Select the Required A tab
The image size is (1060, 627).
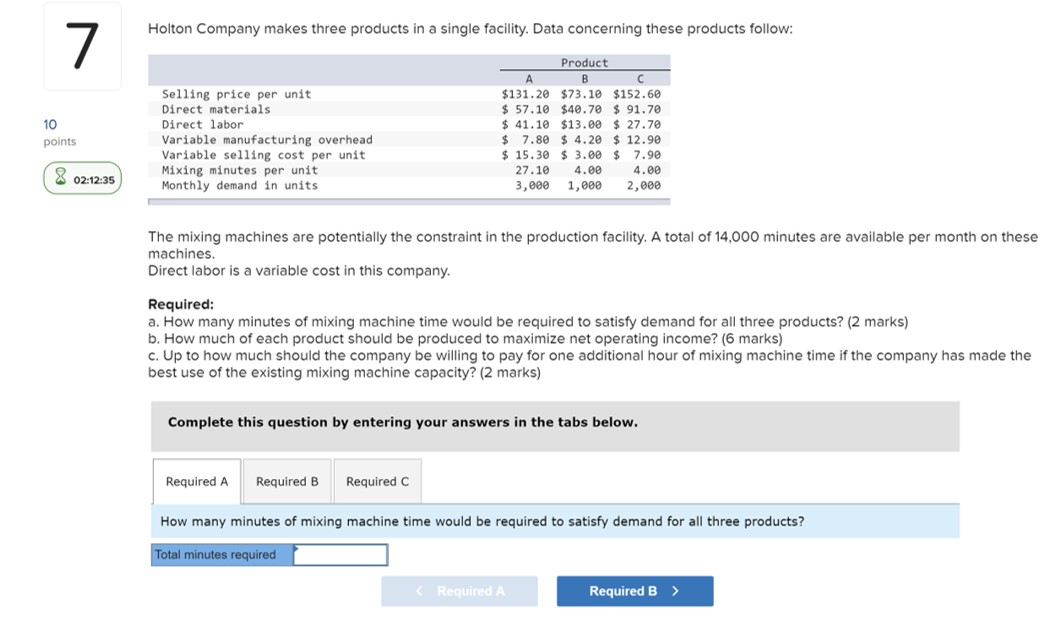(197, 481)
